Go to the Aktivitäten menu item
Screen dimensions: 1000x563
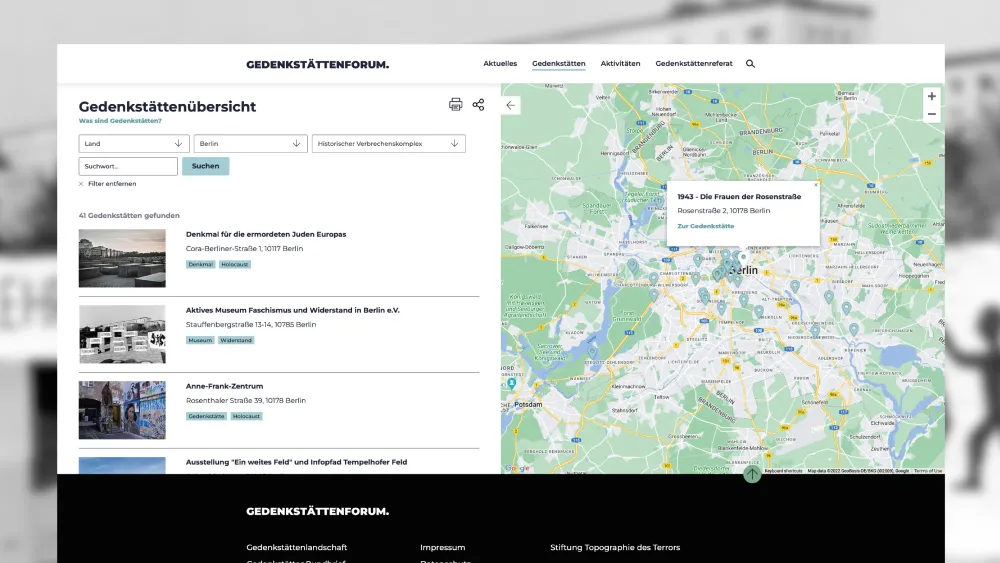coord(620,64)
